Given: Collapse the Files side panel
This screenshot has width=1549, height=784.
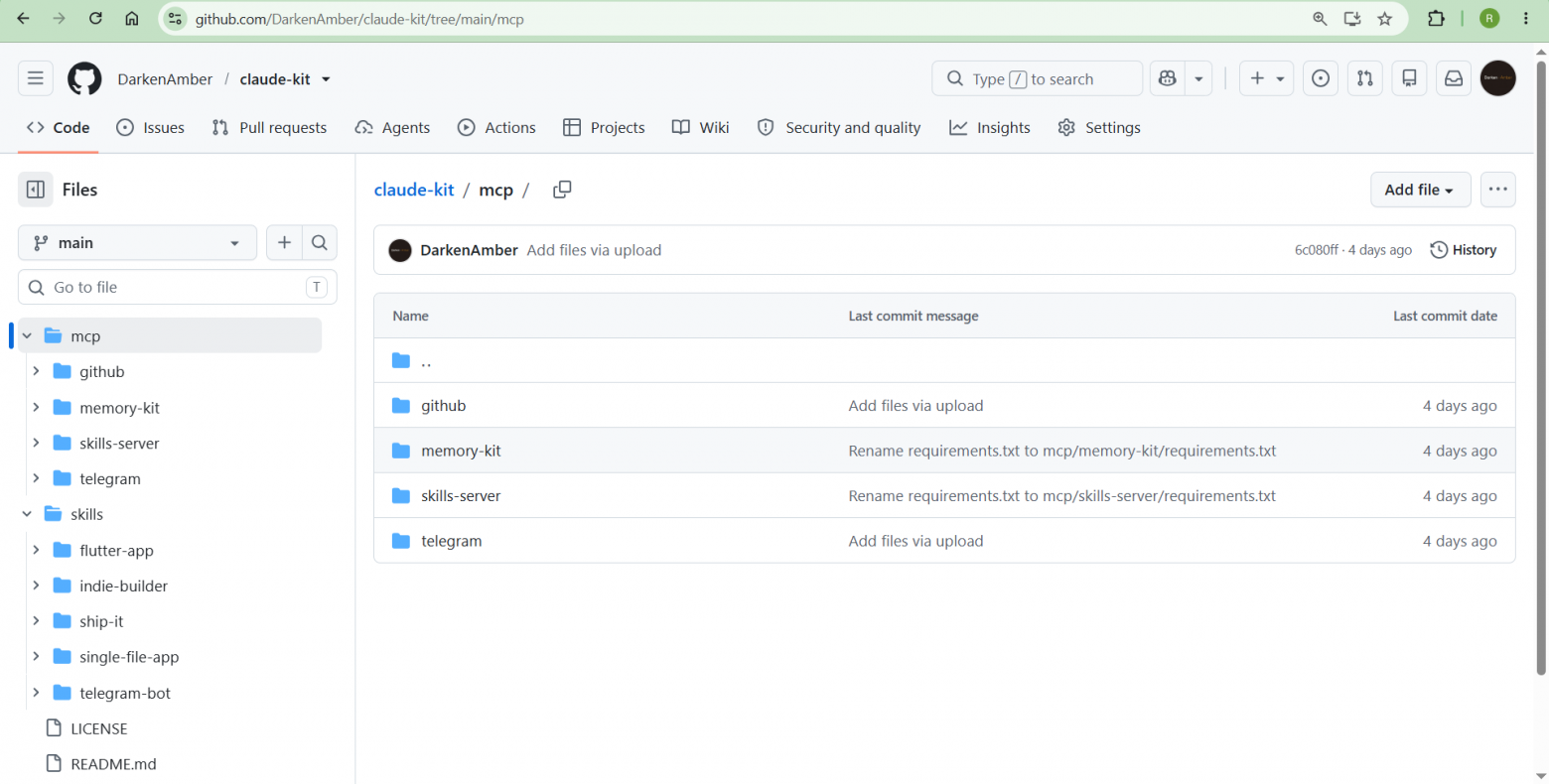Looking at the screenshot, I should (36, 190).
